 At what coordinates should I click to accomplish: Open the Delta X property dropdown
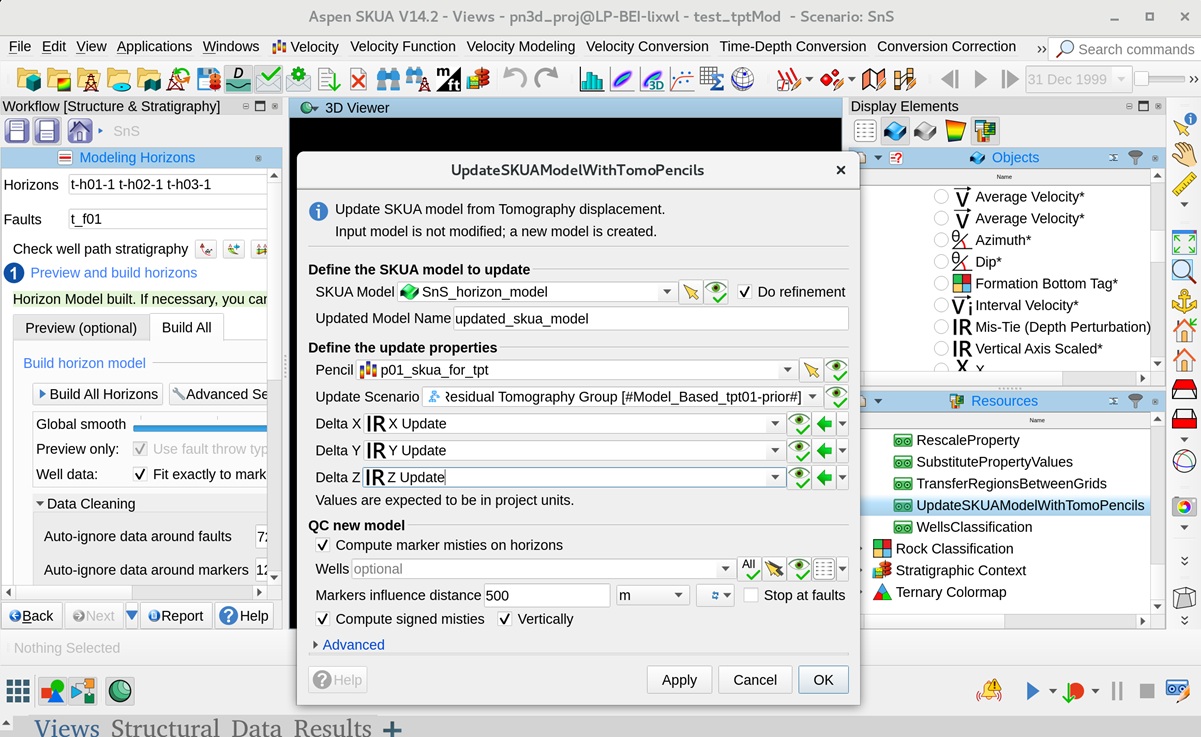coord(775,424)
